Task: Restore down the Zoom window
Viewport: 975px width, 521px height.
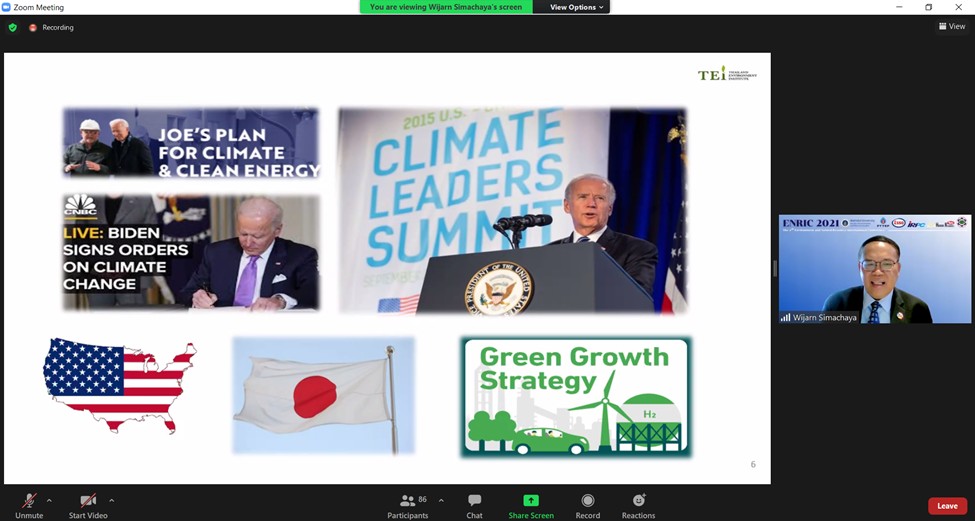Action: 928,7
